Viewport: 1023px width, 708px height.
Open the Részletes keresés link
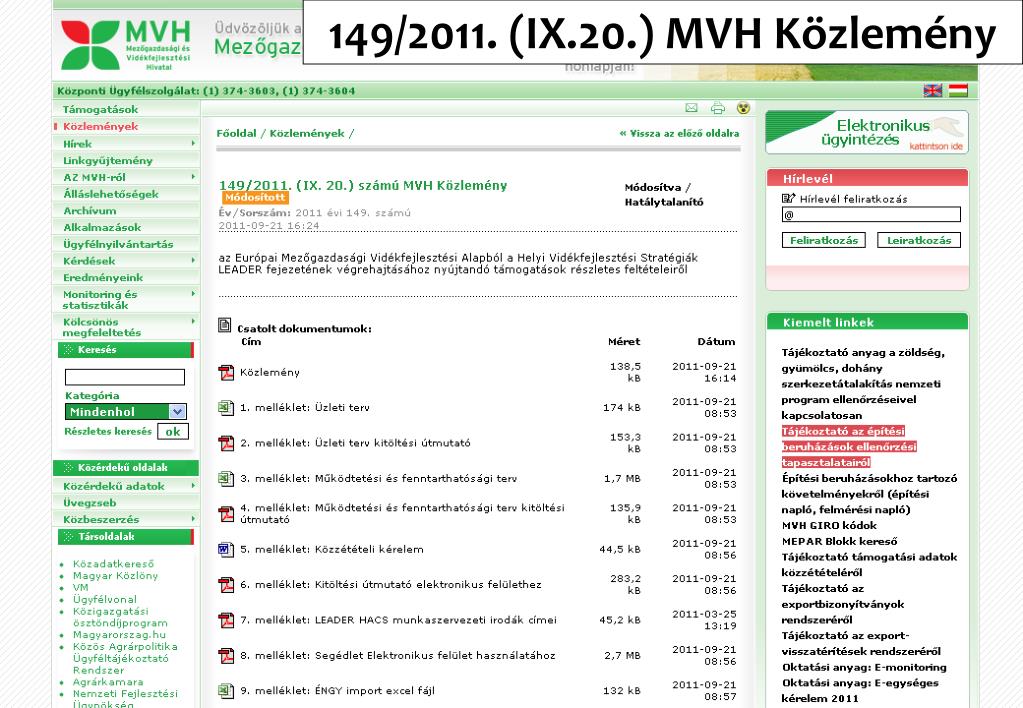[108, 431]
